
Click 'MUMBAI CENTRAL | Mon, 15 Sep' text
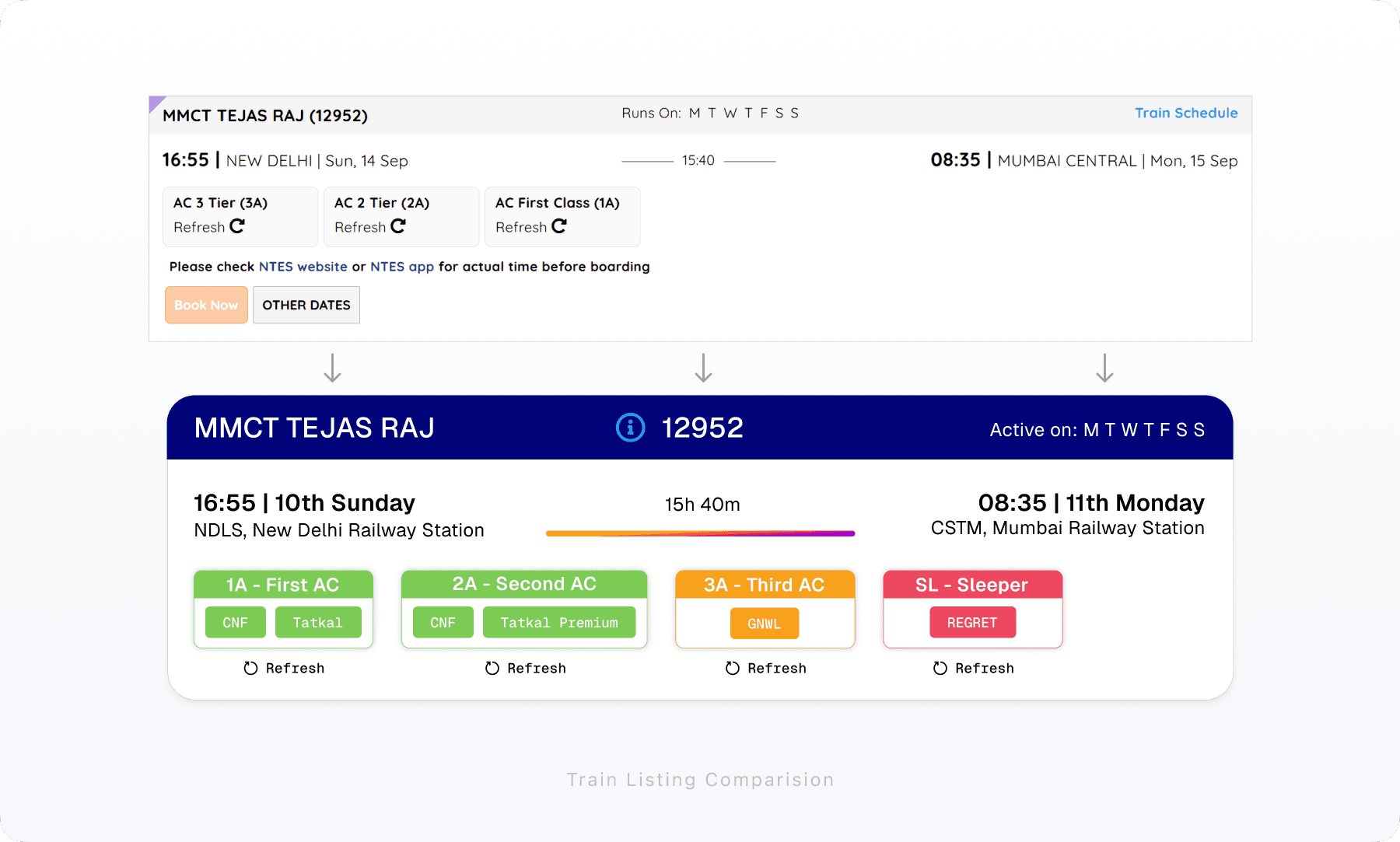pyautogui.click(x=1118, y=161)
